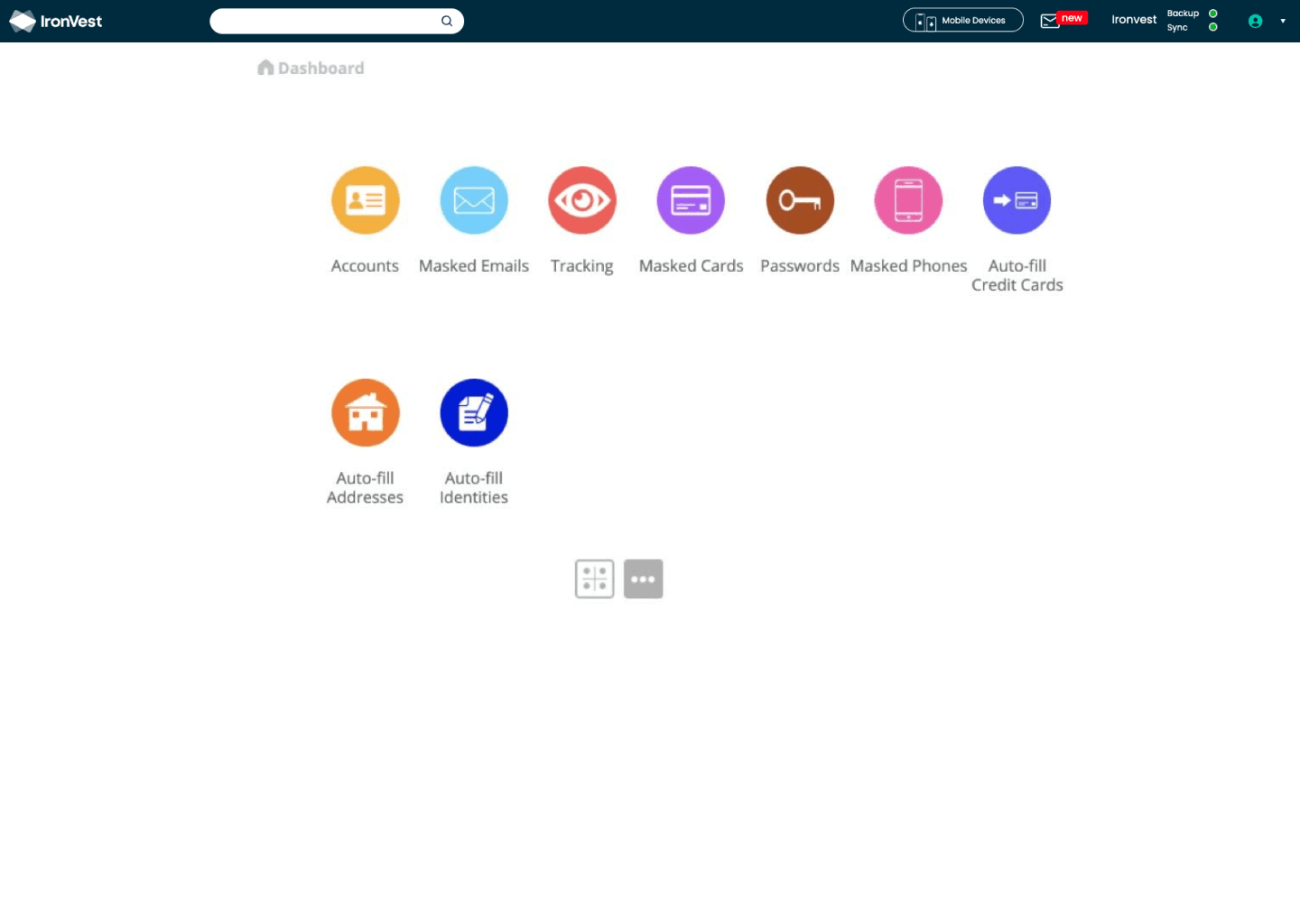Click the IronVest logo
1300x924 pixels.
[56, 21]
